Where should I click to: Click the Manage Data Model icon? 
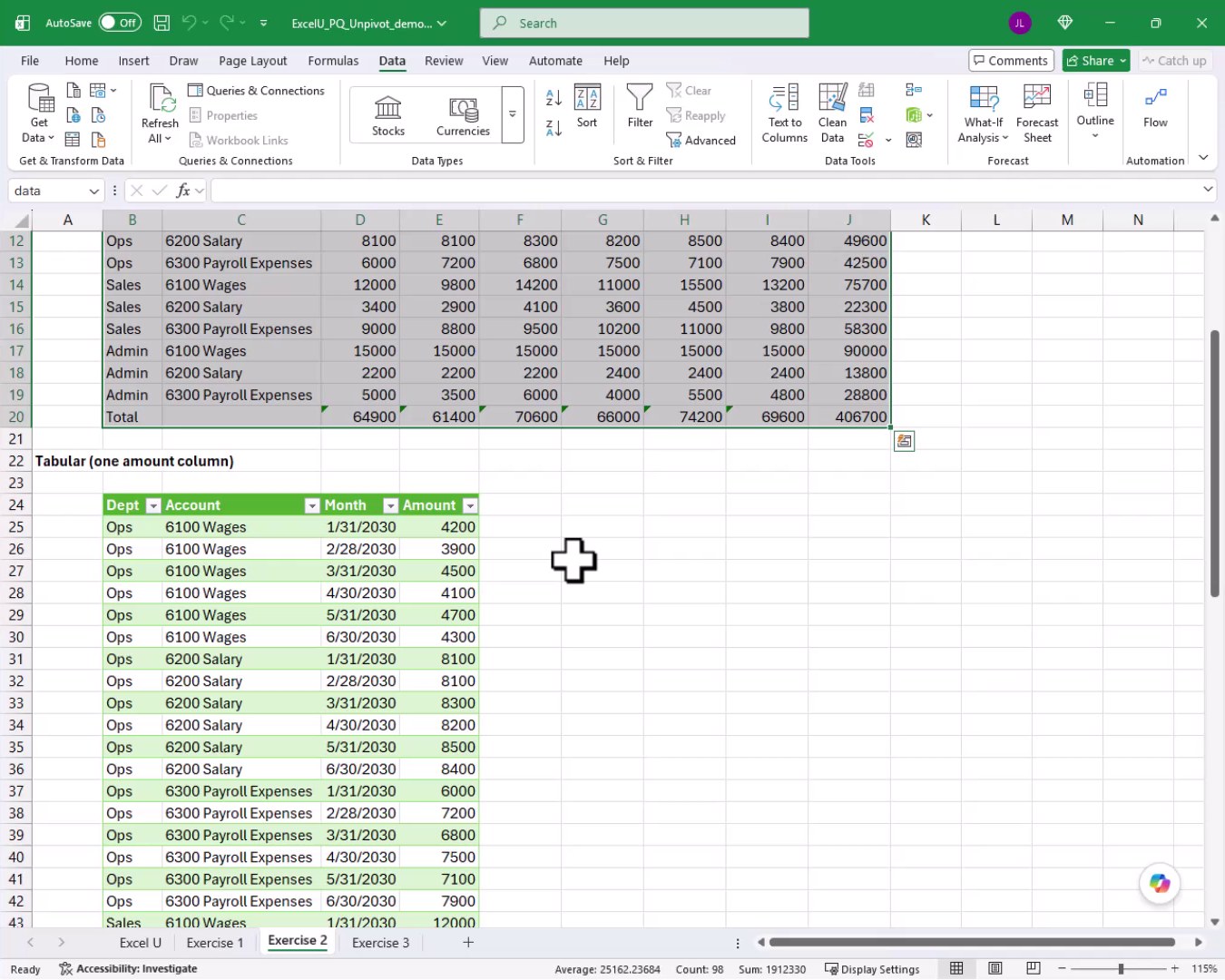914,140
